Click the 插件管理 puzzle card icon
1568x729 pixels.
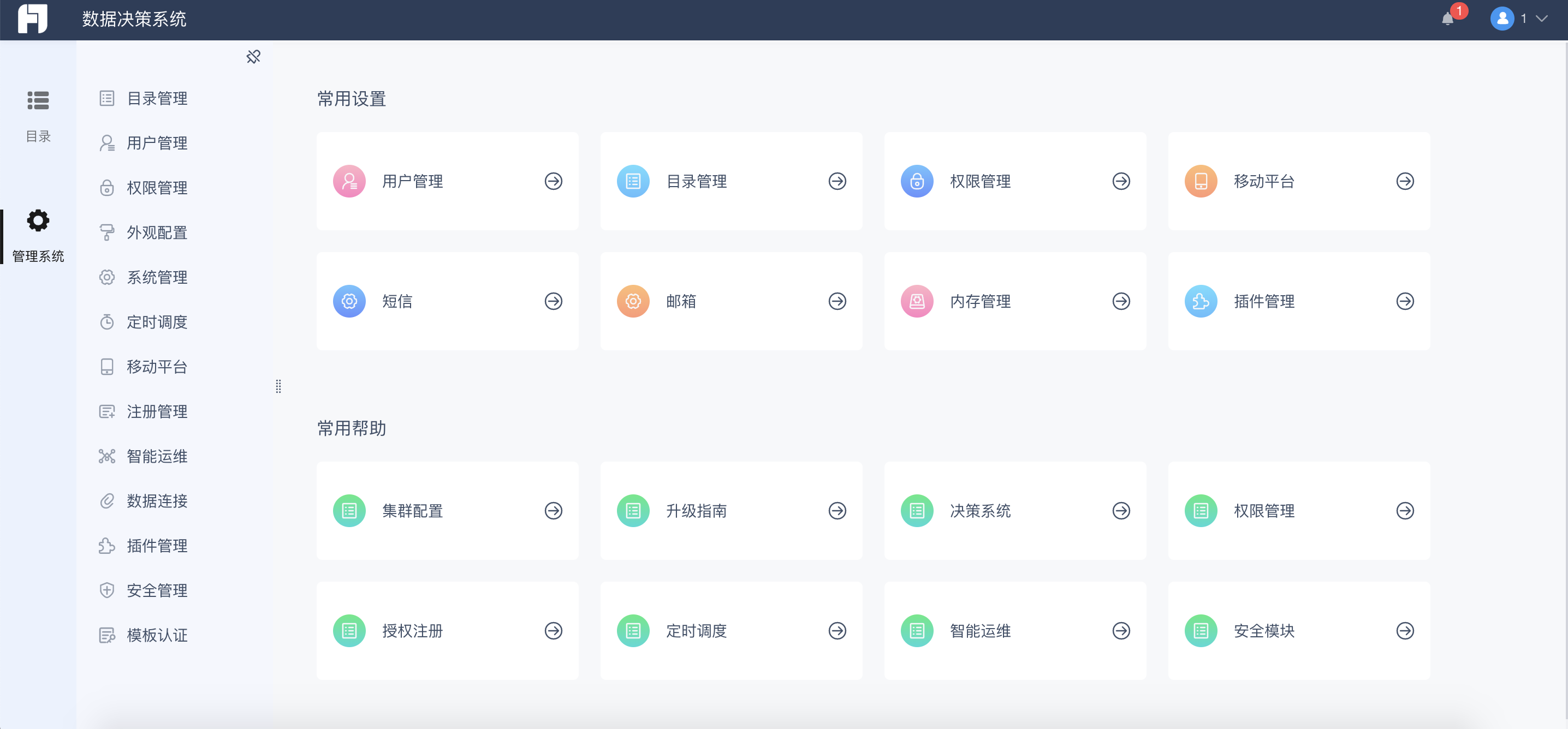(1201, 301)
